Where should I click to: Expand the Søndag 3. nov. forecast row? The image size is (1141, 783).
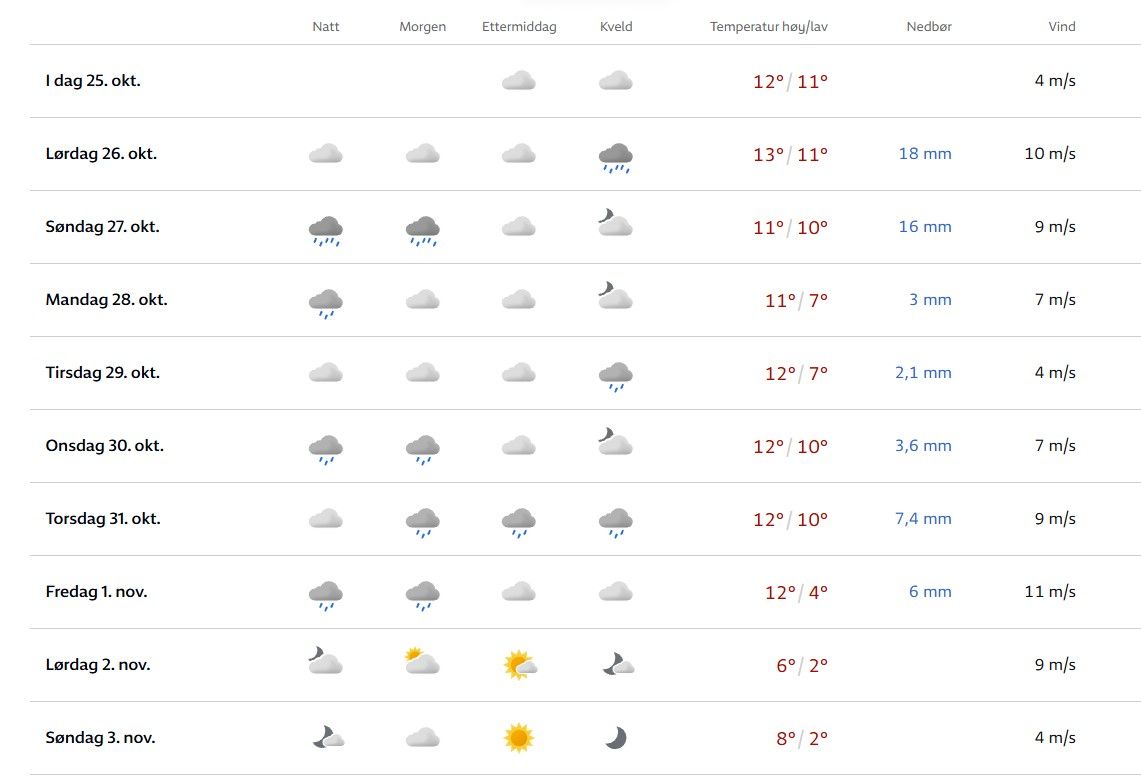[x=100, y=738]
